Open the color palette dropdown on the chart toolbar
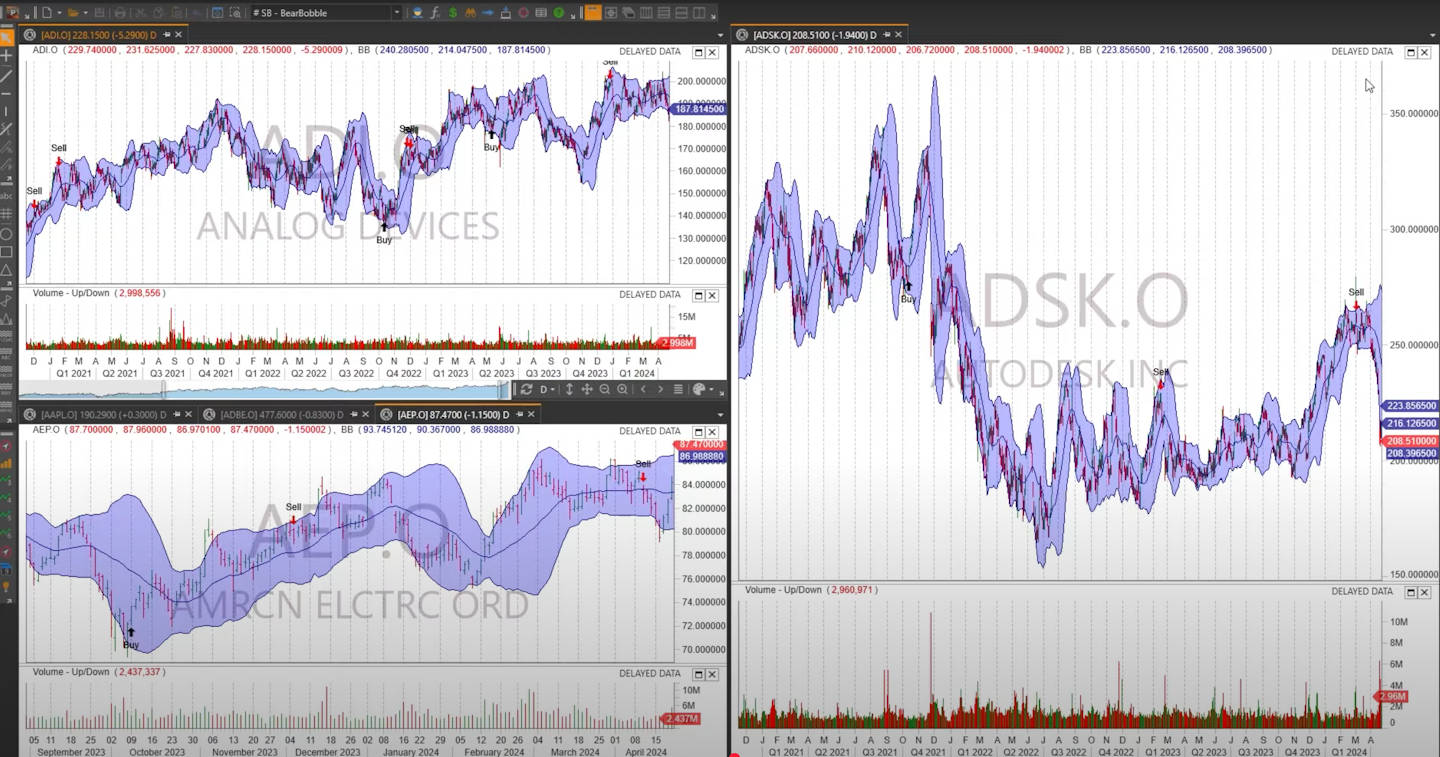 [x=700, y=390]
